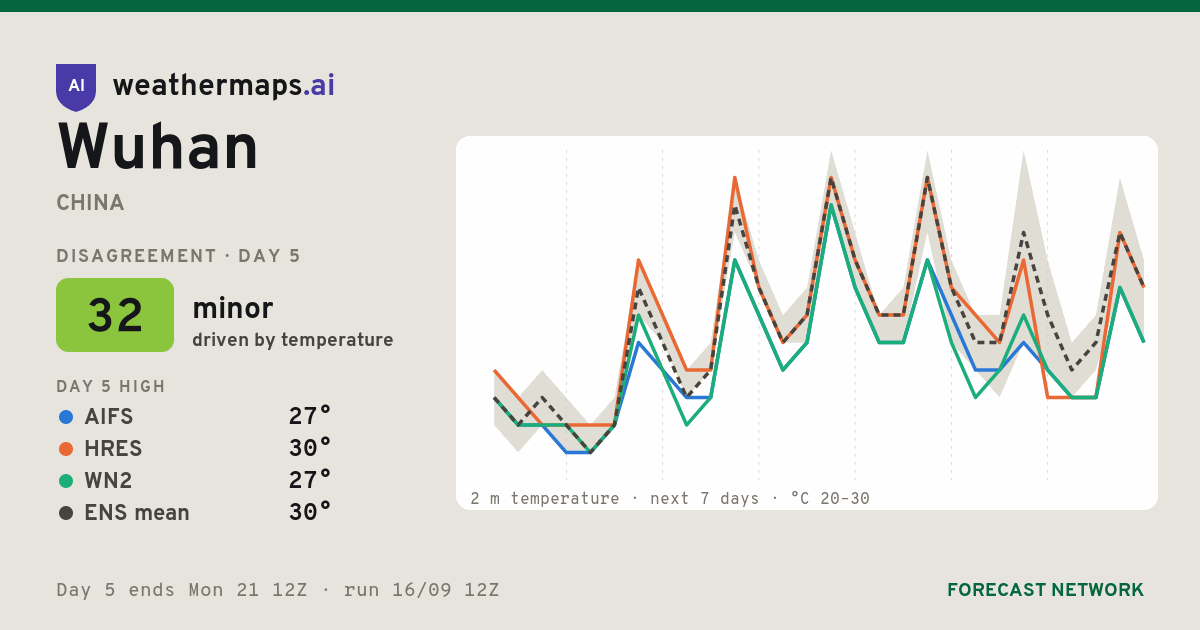Select the ENS mean label

click(137, 513)
